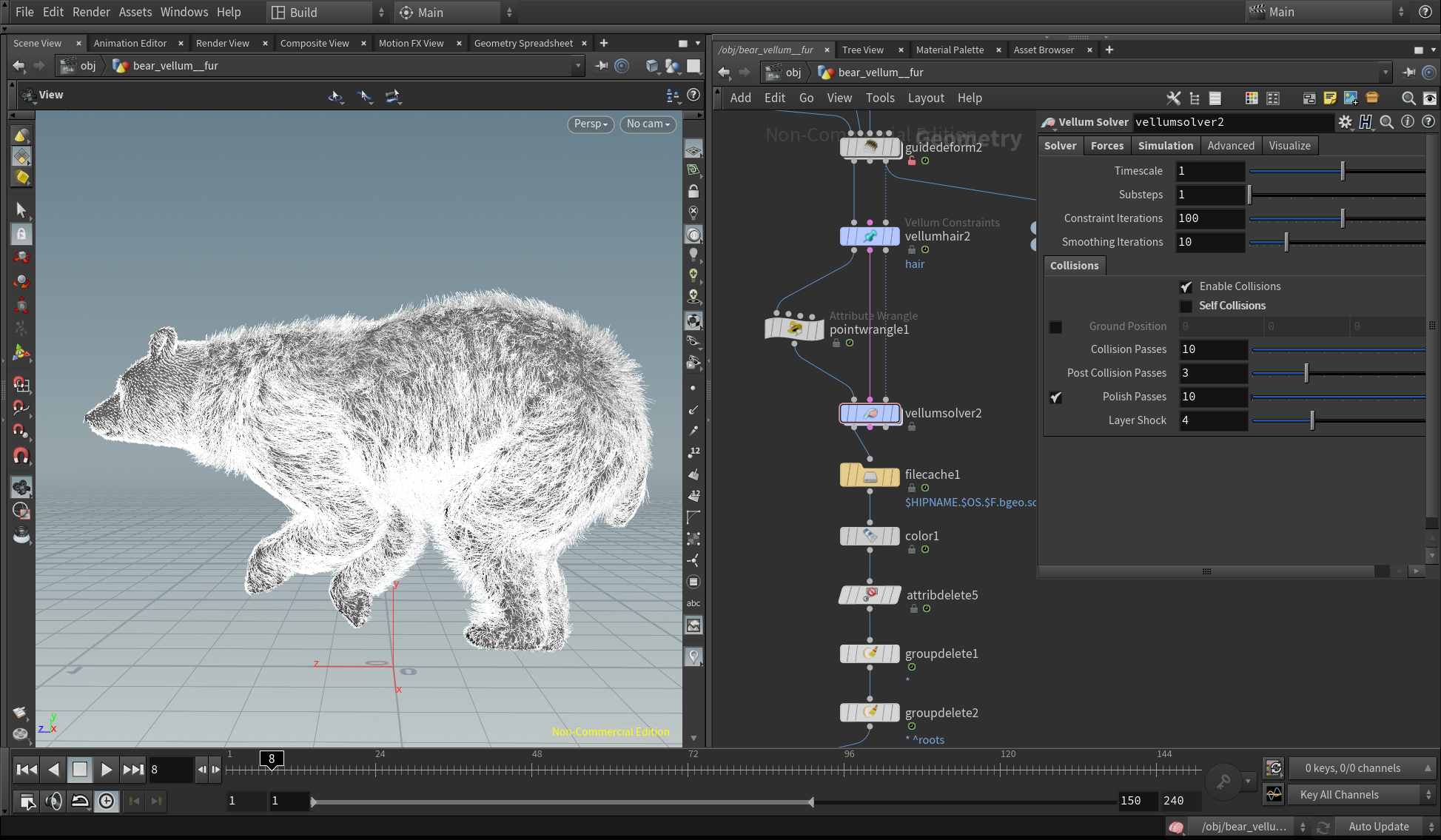This screenshot has height=840, width=1441.
Task: Switch to the Advanced tab
Action: click(1231, 146)
